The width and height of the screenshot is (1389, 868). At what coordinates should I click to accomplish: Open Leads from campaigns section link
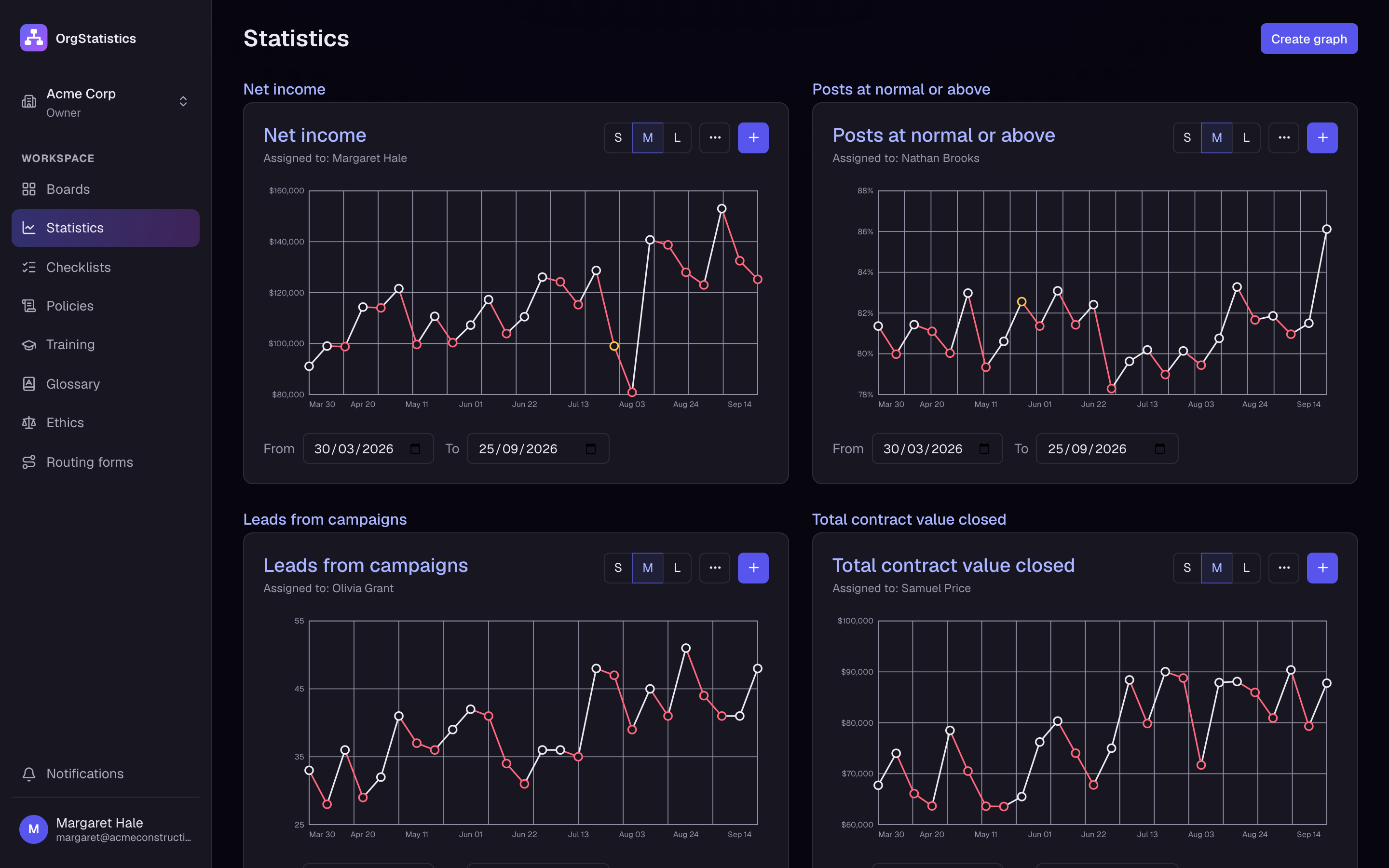coord(325,519)
